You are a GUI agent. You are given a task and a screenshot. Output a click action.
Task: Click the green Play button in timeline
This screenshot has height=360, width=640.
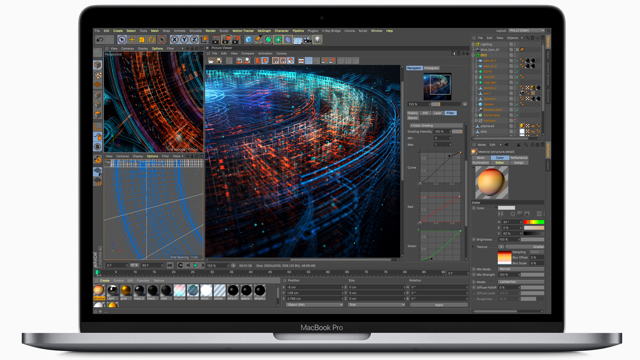point(195,265)
